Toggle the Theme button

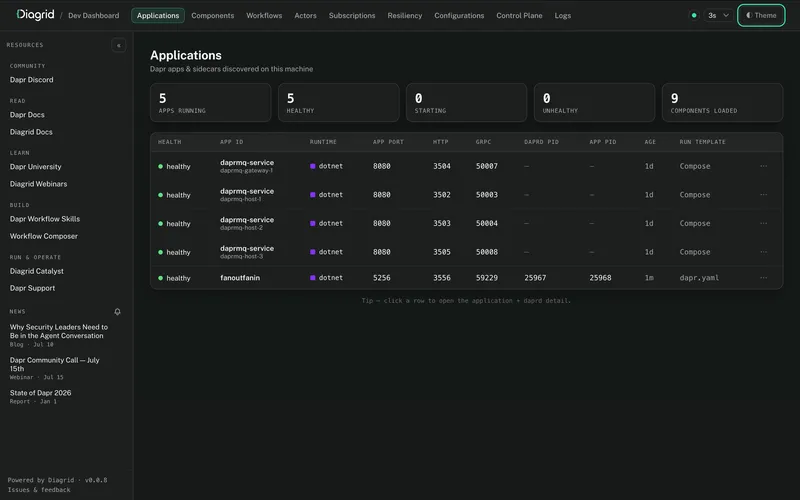point(761,15)
